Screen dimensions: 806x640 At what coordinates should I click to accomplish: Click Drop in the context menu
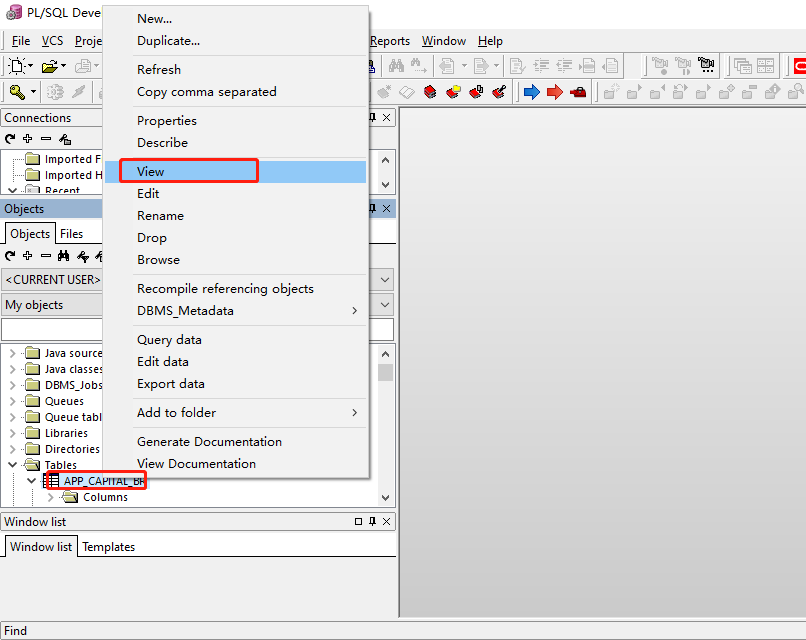(x=235, y=238)
